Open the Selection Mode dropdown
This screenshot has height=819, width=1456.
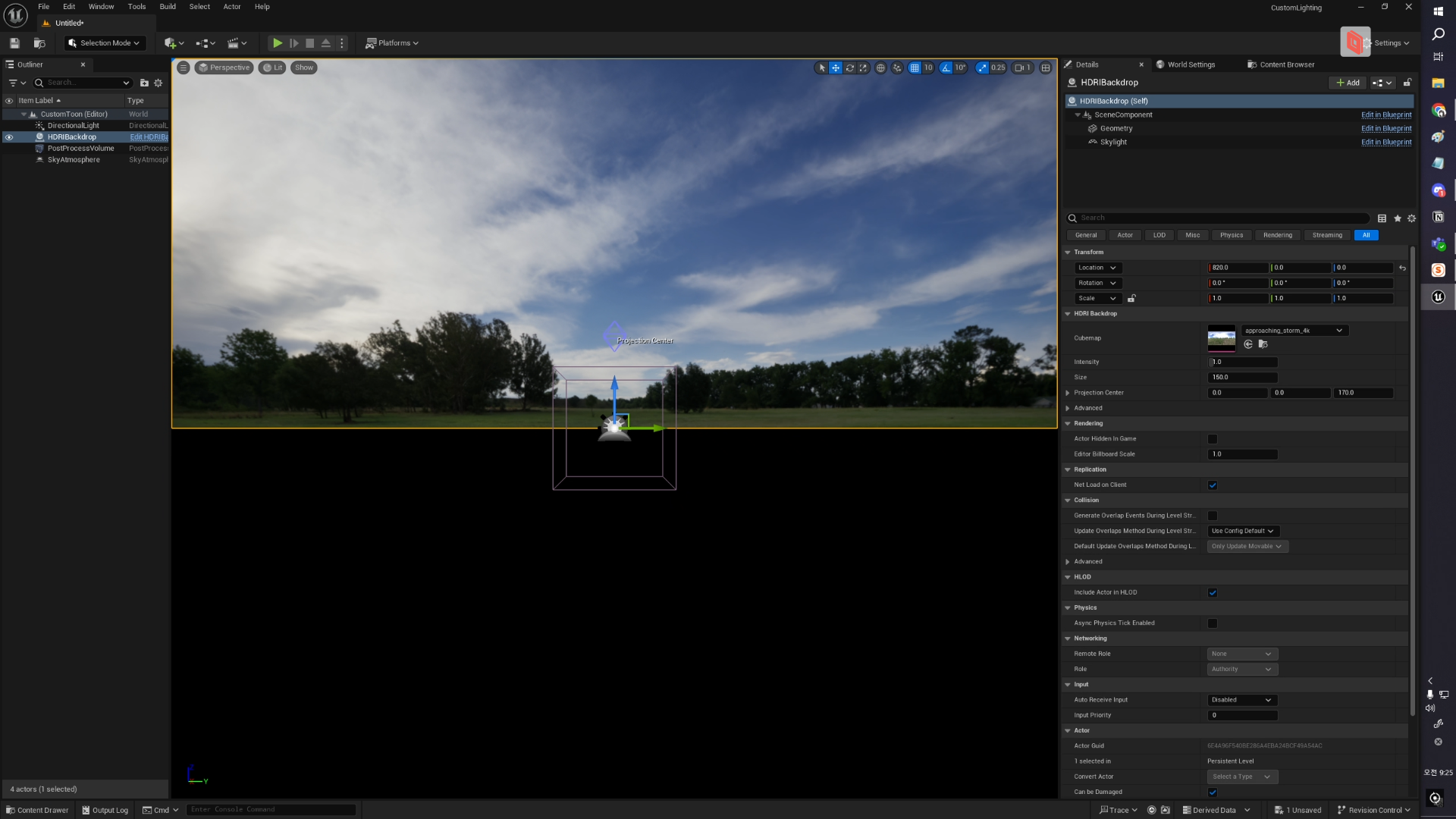coord(105,43)
